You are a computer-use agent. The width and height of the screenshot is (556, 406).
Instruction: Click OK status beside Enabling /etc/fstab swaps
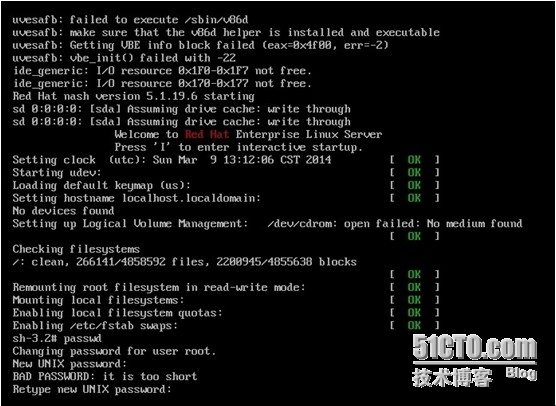tap(414, 326)
